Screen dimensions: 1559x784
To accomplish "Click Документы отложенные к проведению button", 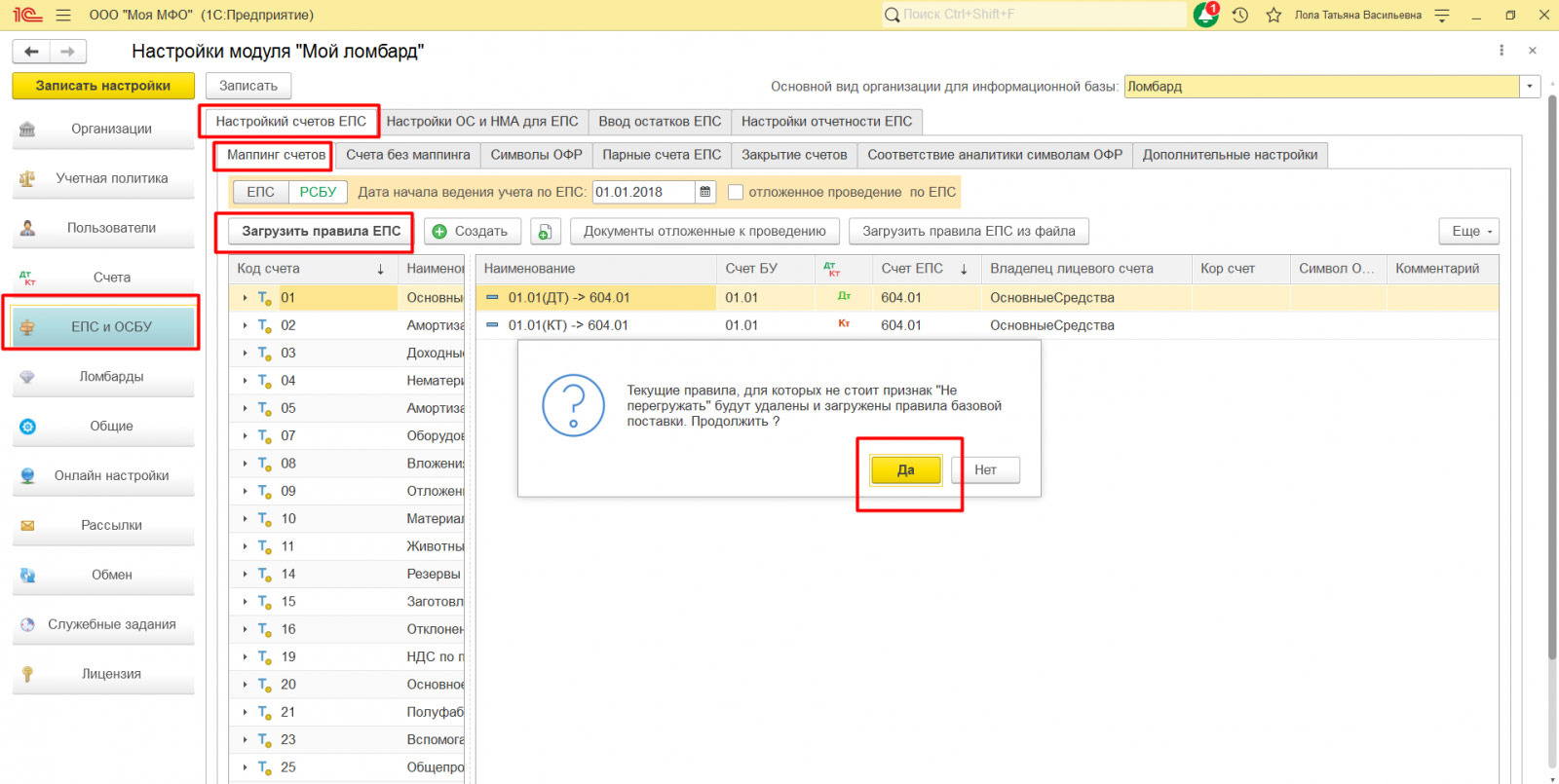I will 704,232.
